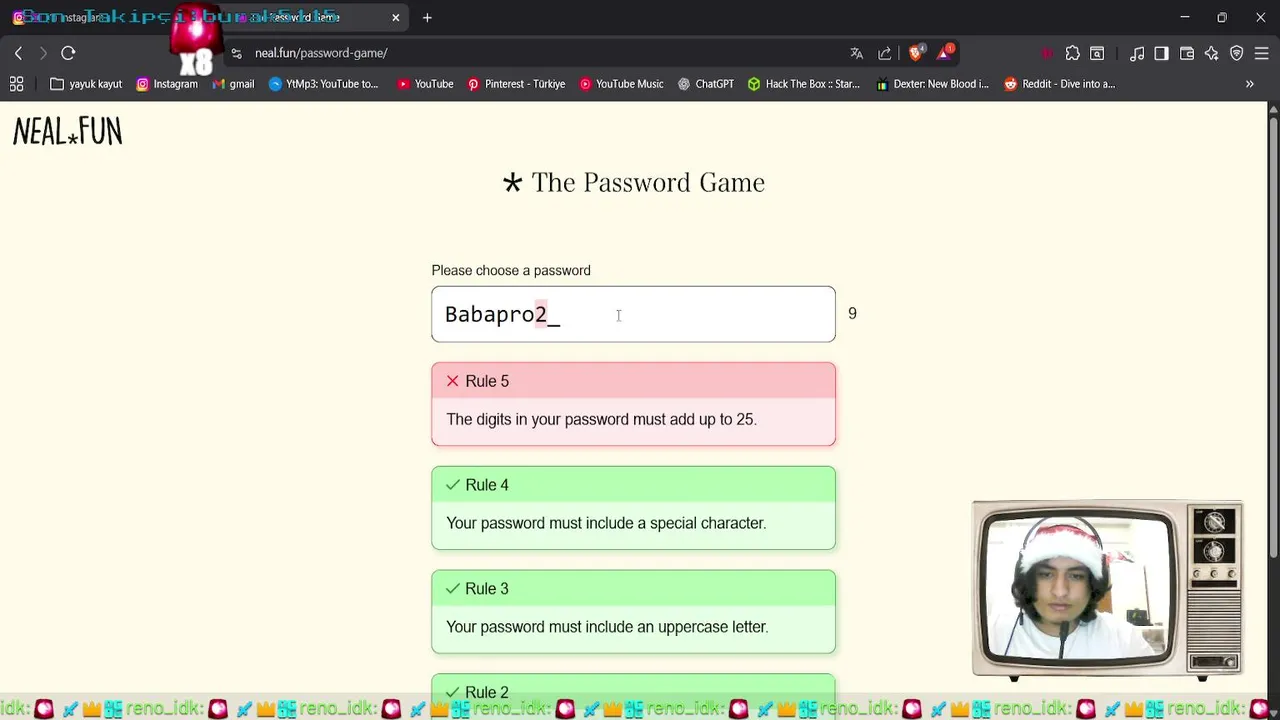Open the ChatGPT bookmark

(705, 84)
